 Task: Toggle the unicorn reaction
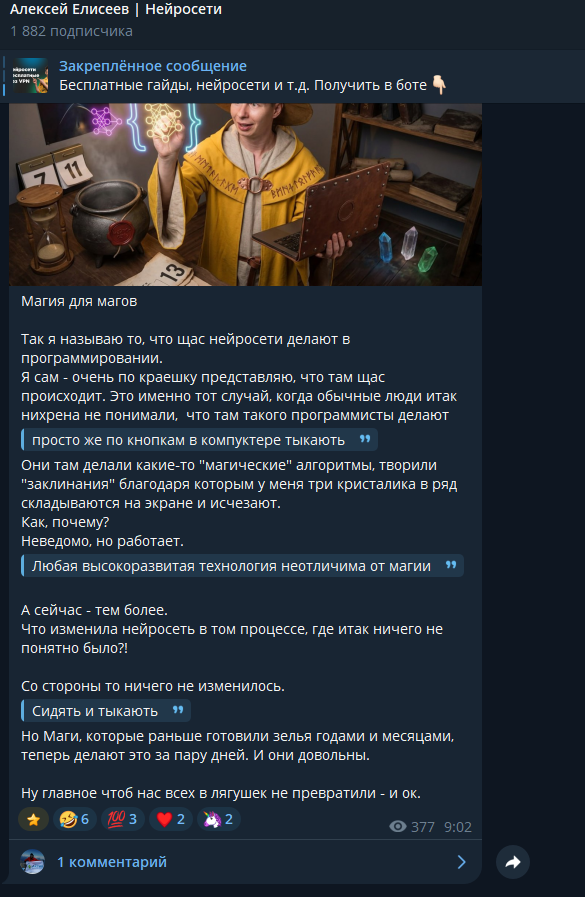coord(218,819)
